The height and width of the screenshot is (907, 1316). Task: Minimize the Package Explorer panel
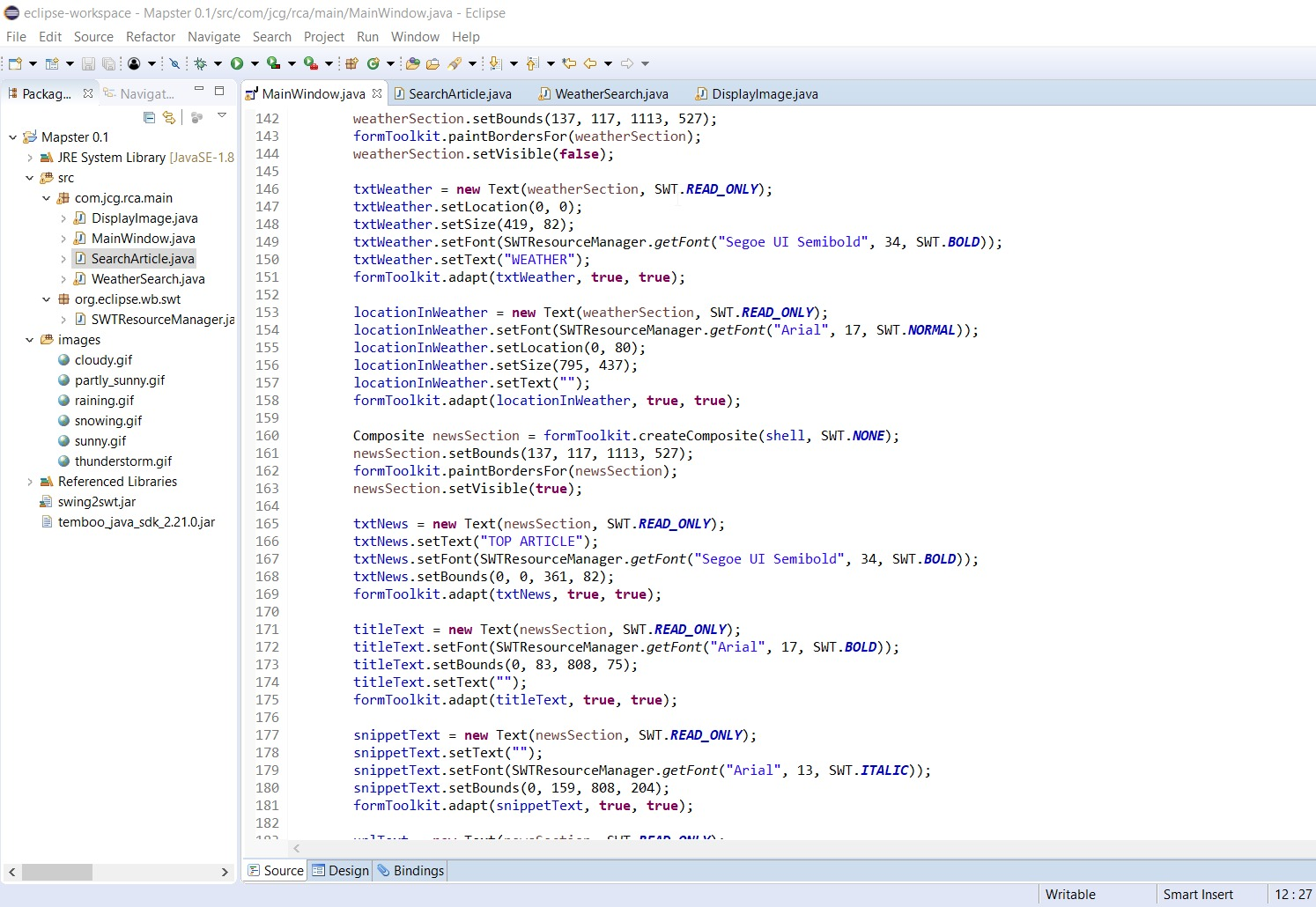pyautogui.click(x=199, y=90)
